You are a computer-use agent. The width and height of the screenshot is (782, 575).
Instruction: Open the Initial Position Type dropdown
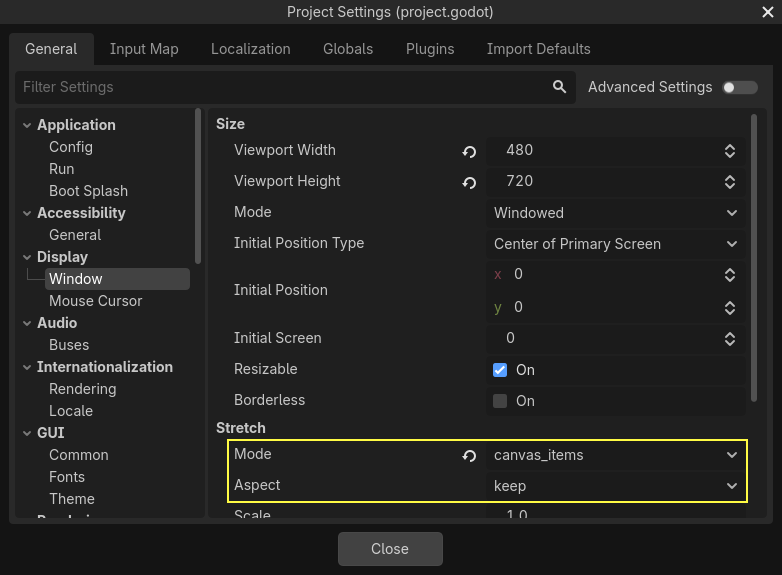(615, 244)
